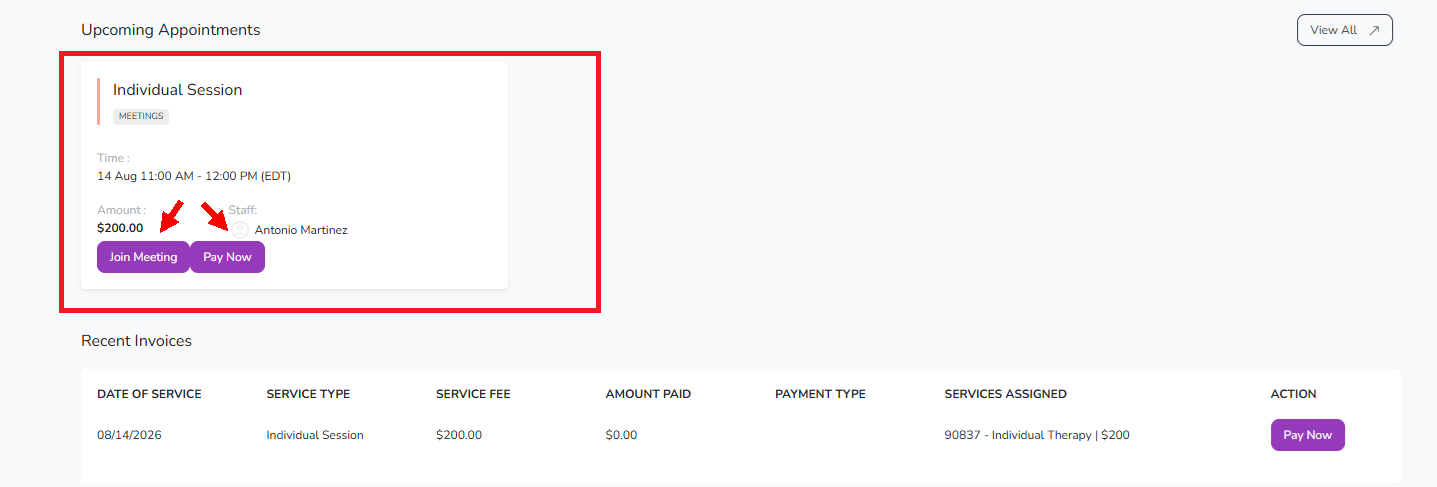The height and width of the screenshot is (487, 1437).
Task: Click Pay Now in the appointment card
Action: tap(227, 257)
